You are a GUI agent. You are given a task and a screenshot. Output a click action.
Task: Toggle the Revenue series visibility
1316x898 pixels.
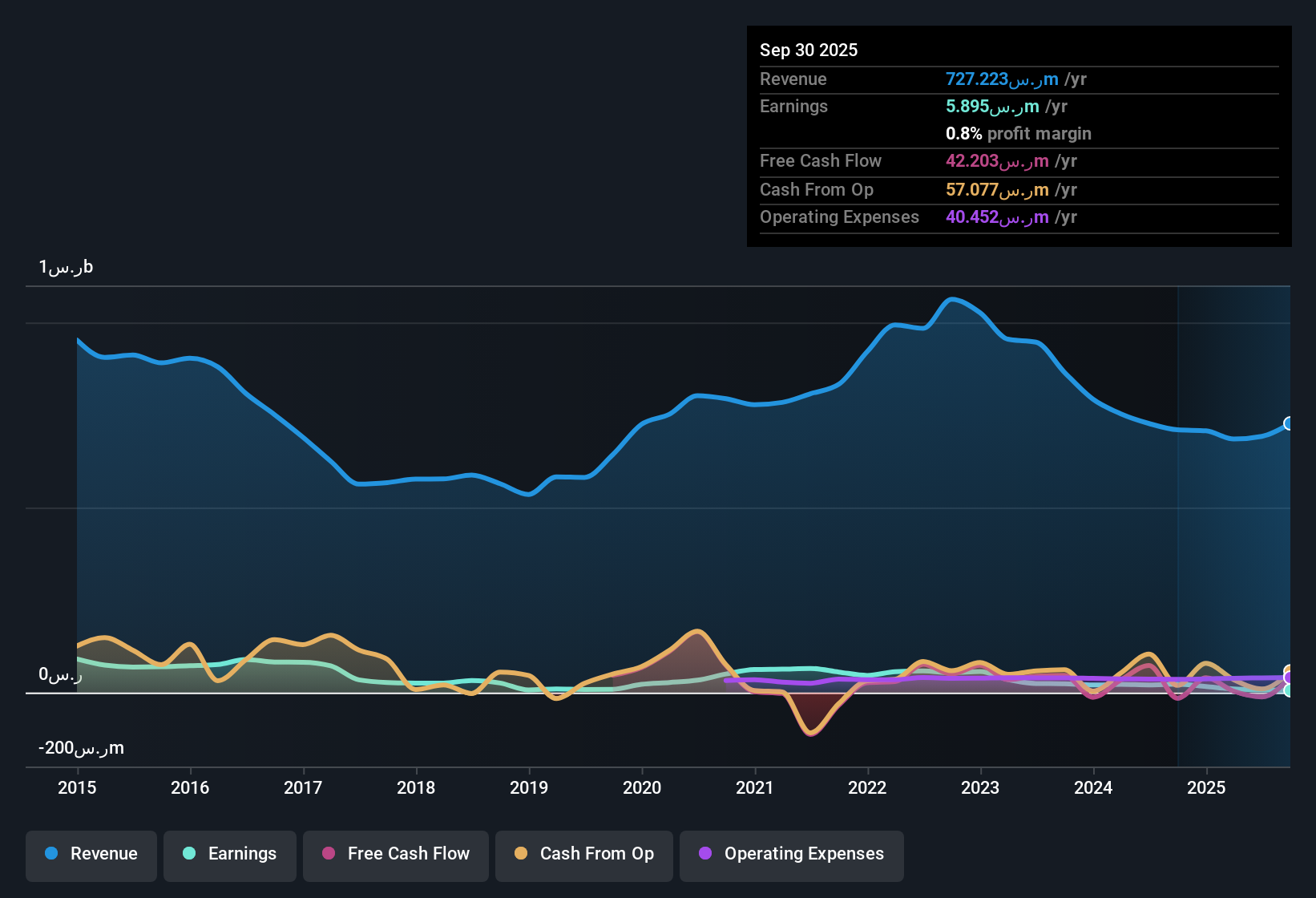(91, 854)
